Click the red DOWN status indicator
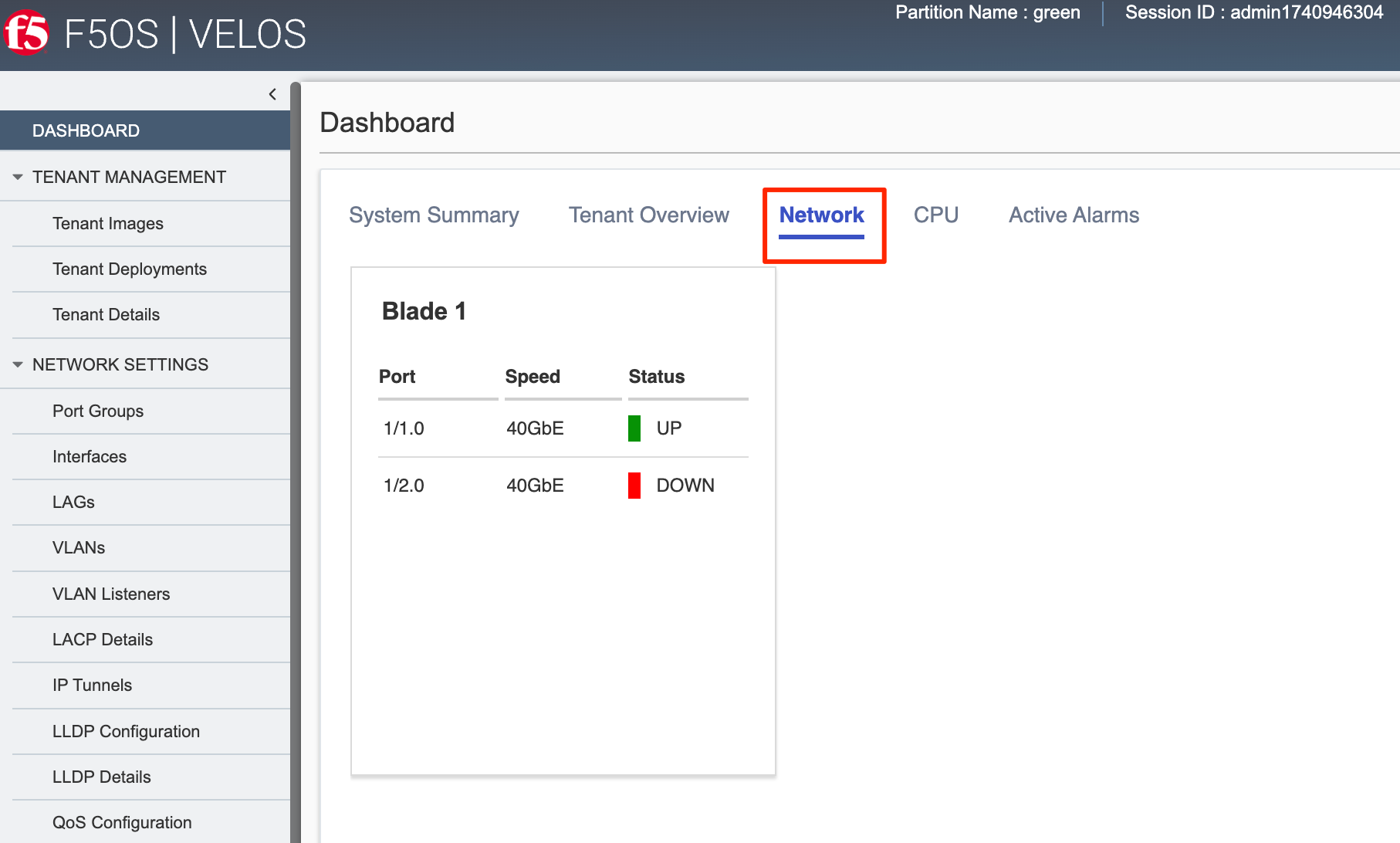The width and height of the screenshot is (1400, 843). pyautogui.click(x=634, y=486)
